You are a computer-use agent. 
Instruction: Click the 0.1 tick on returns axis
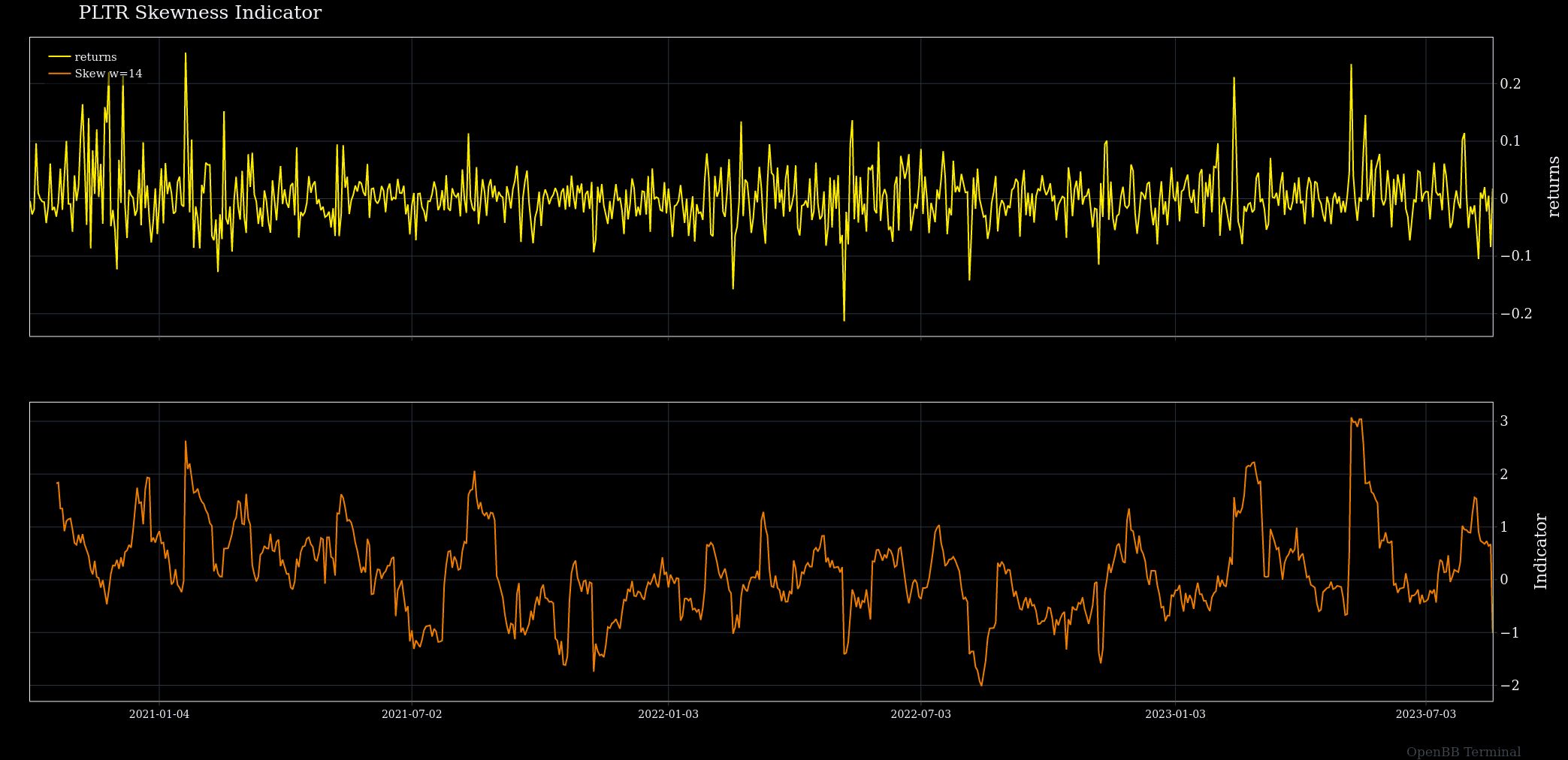(x=1510, y=141)
